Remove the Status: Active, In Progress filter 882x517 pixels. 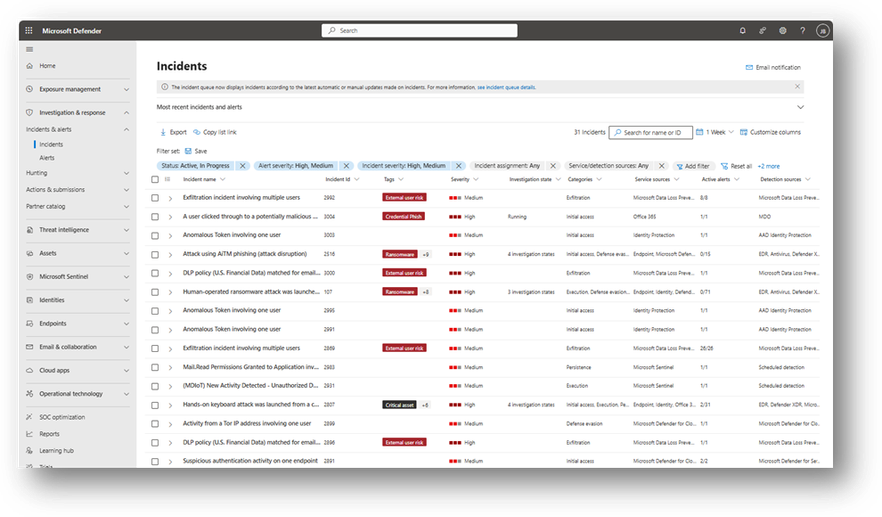coord(242,166)
